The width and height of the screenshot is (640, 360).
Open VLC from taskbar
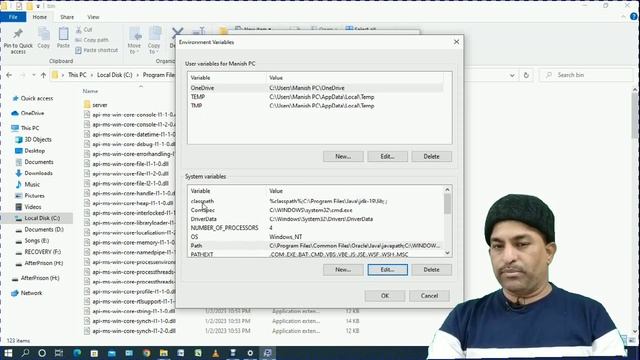[216, 353]
